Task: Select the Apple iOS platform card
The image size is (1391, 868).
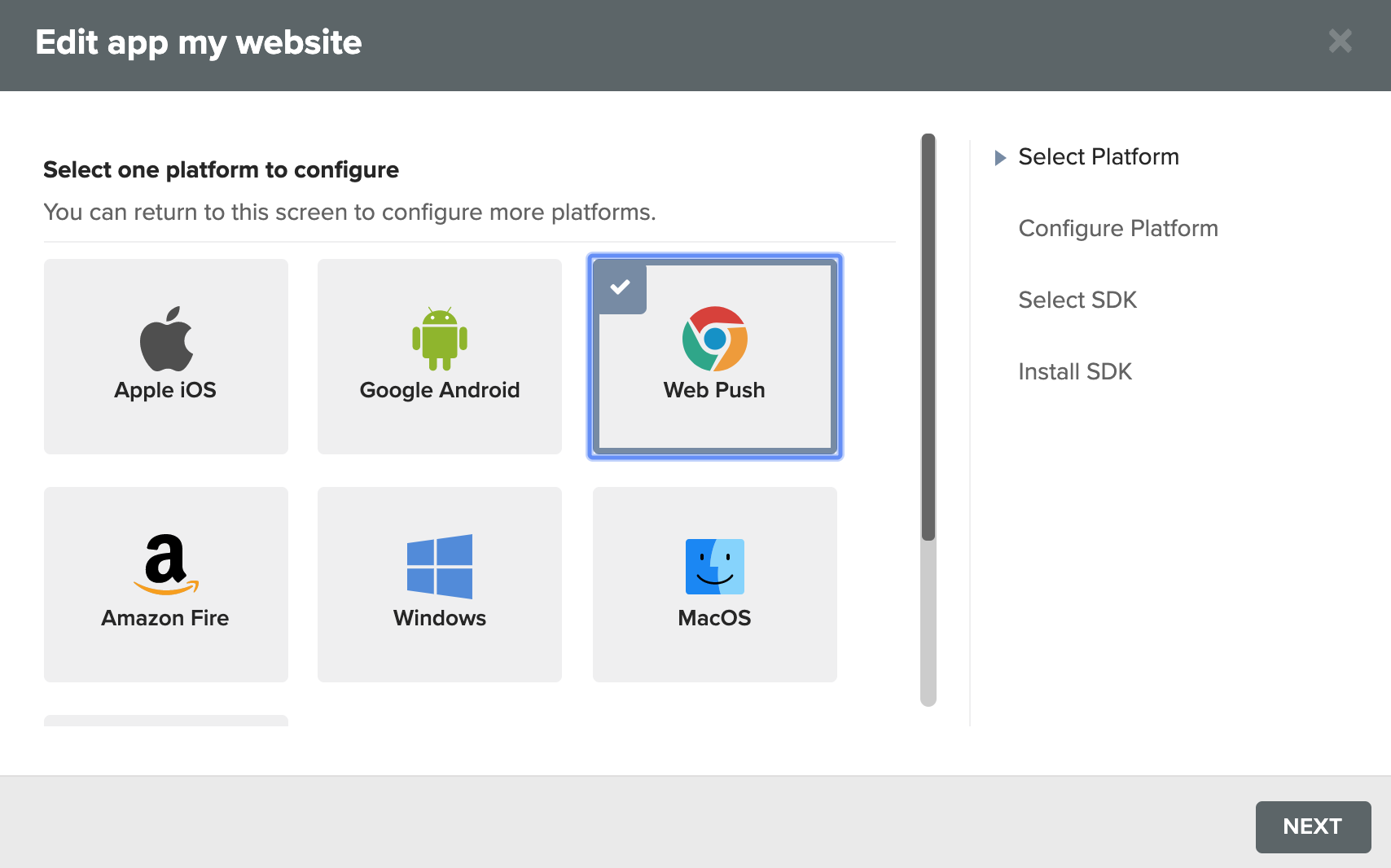Action: point(166,357)
